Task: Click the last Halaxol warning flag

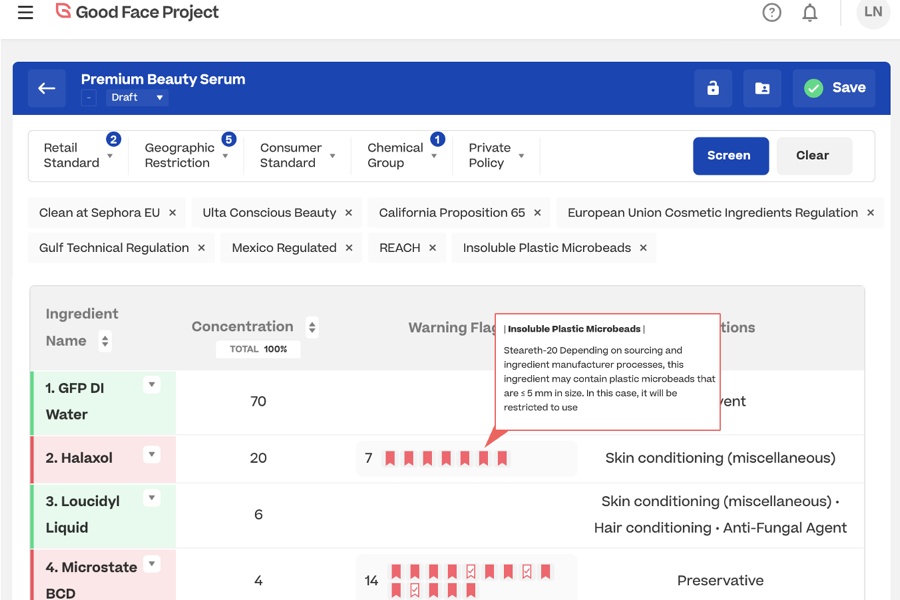Action: coord(502,458)
